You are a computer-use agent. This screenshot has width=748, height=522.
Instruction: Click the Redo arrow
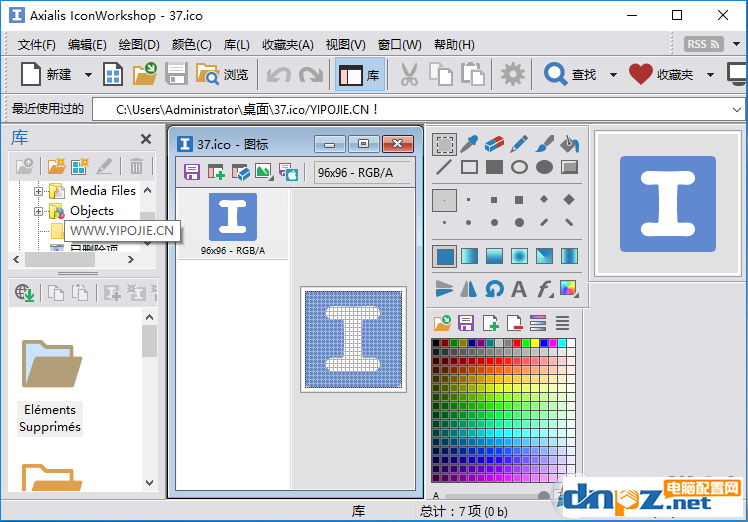click(x=311, y=75)
